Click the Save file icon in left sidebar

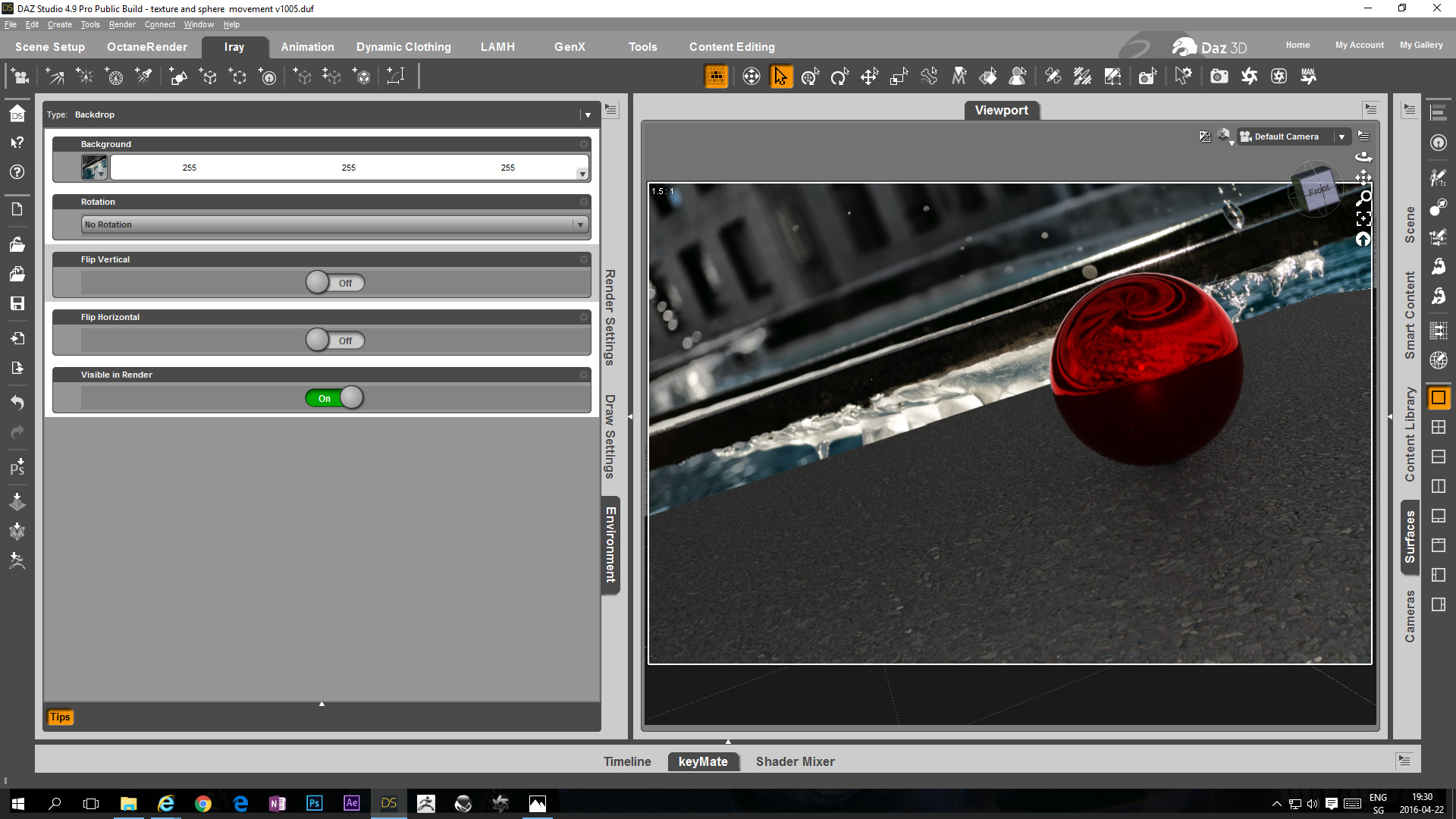tap(17, 303)
